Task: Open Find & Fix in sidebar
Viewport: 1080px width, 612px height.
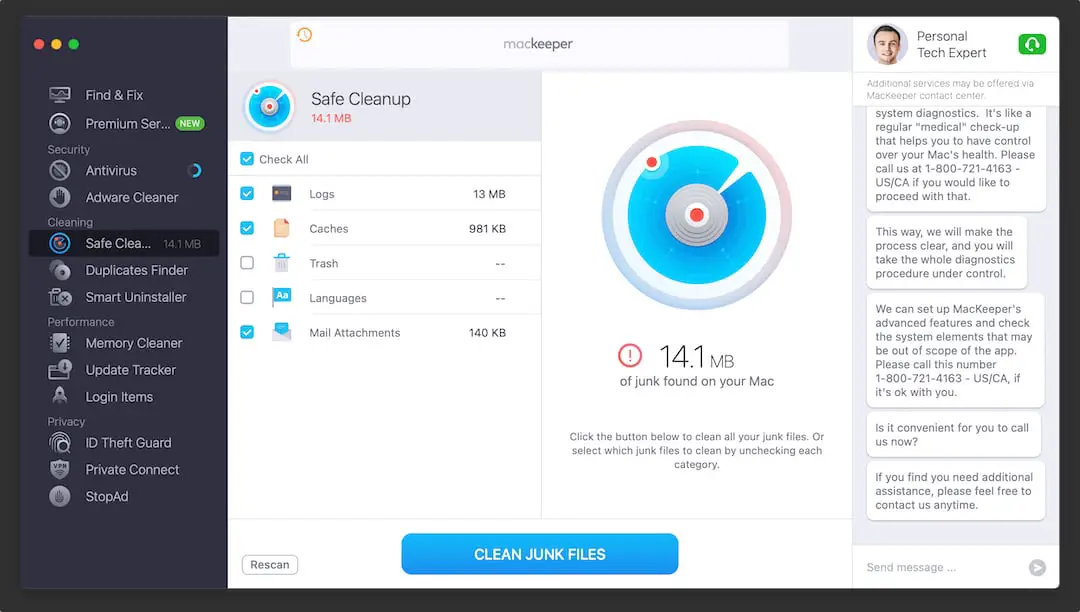Action: (x=124, y=95)
